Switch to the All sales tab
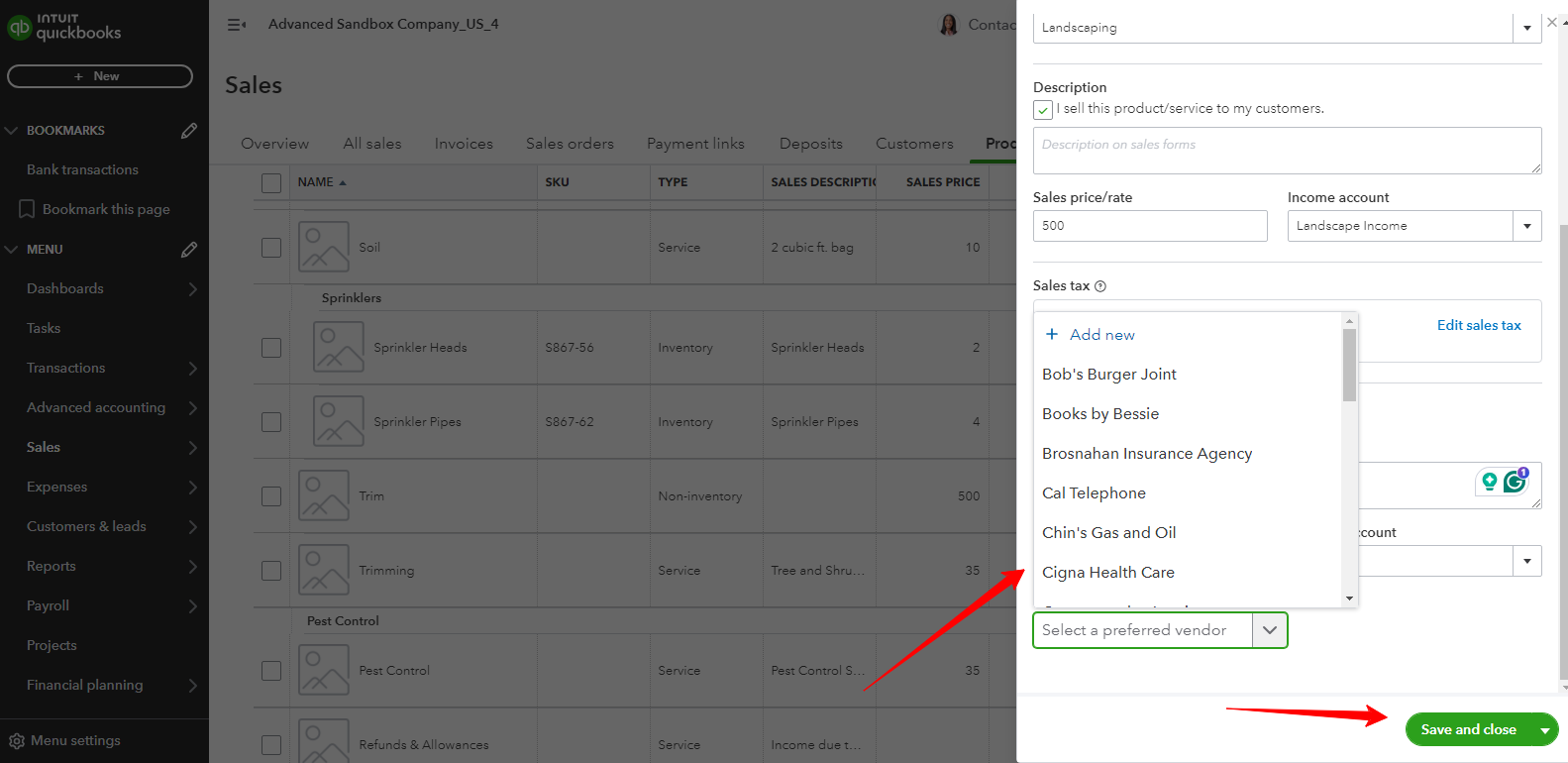This screenshot has height=763, width=1568. pos(372,144)
